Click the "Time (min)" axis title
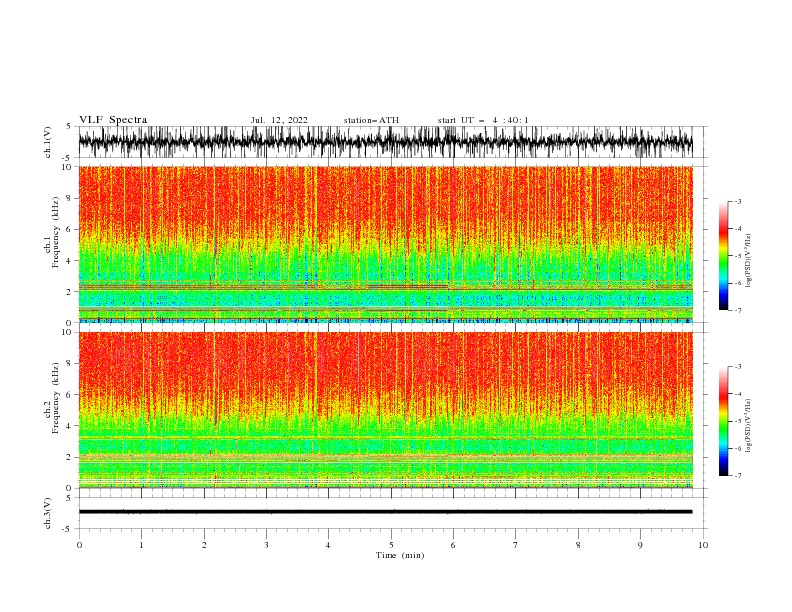This screenshot has width=792, height=612. pyautogui.click(x=400, y=555)
